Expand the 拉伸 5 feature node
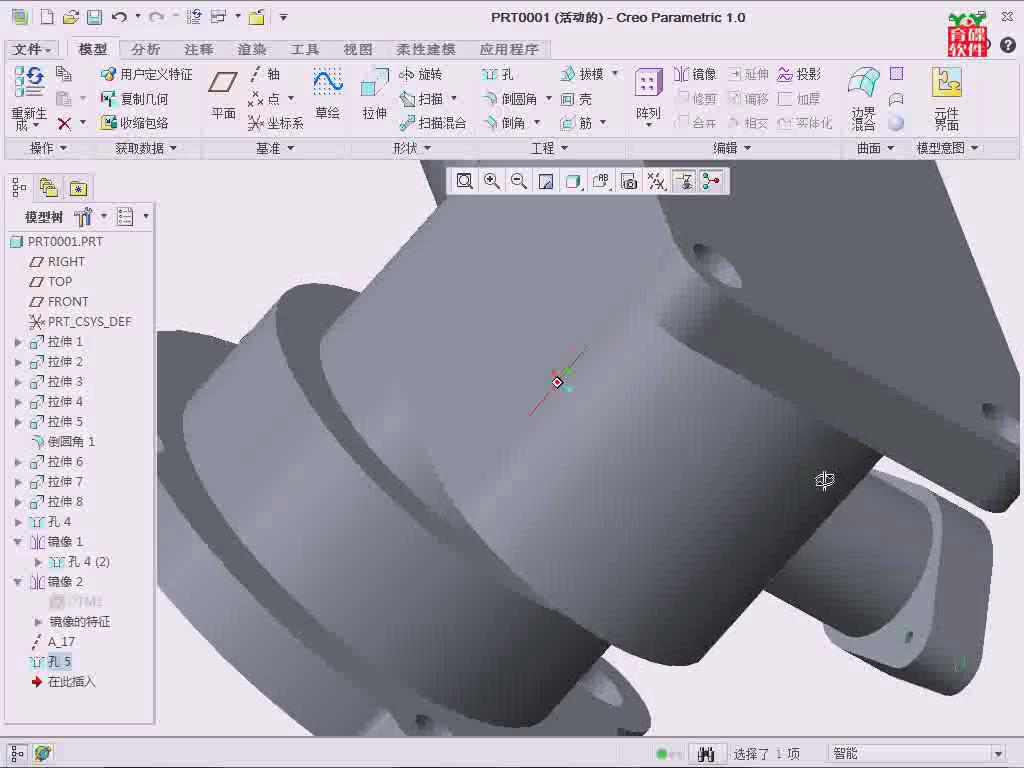Screen dimensions: 1024x768 coord(18,423)
